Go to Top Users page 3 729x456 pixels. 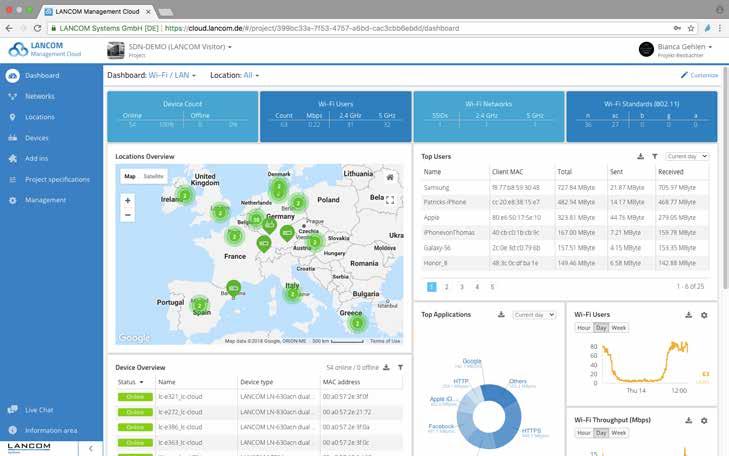[462, 287]
